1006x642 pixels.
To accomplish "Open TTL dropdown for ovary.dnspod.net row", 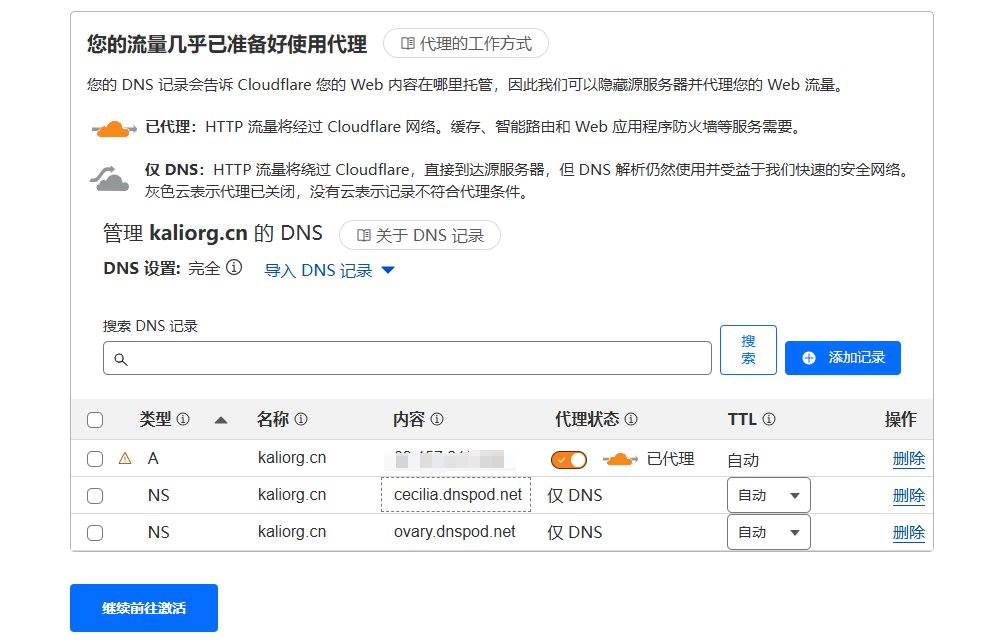I will [769, 532].
